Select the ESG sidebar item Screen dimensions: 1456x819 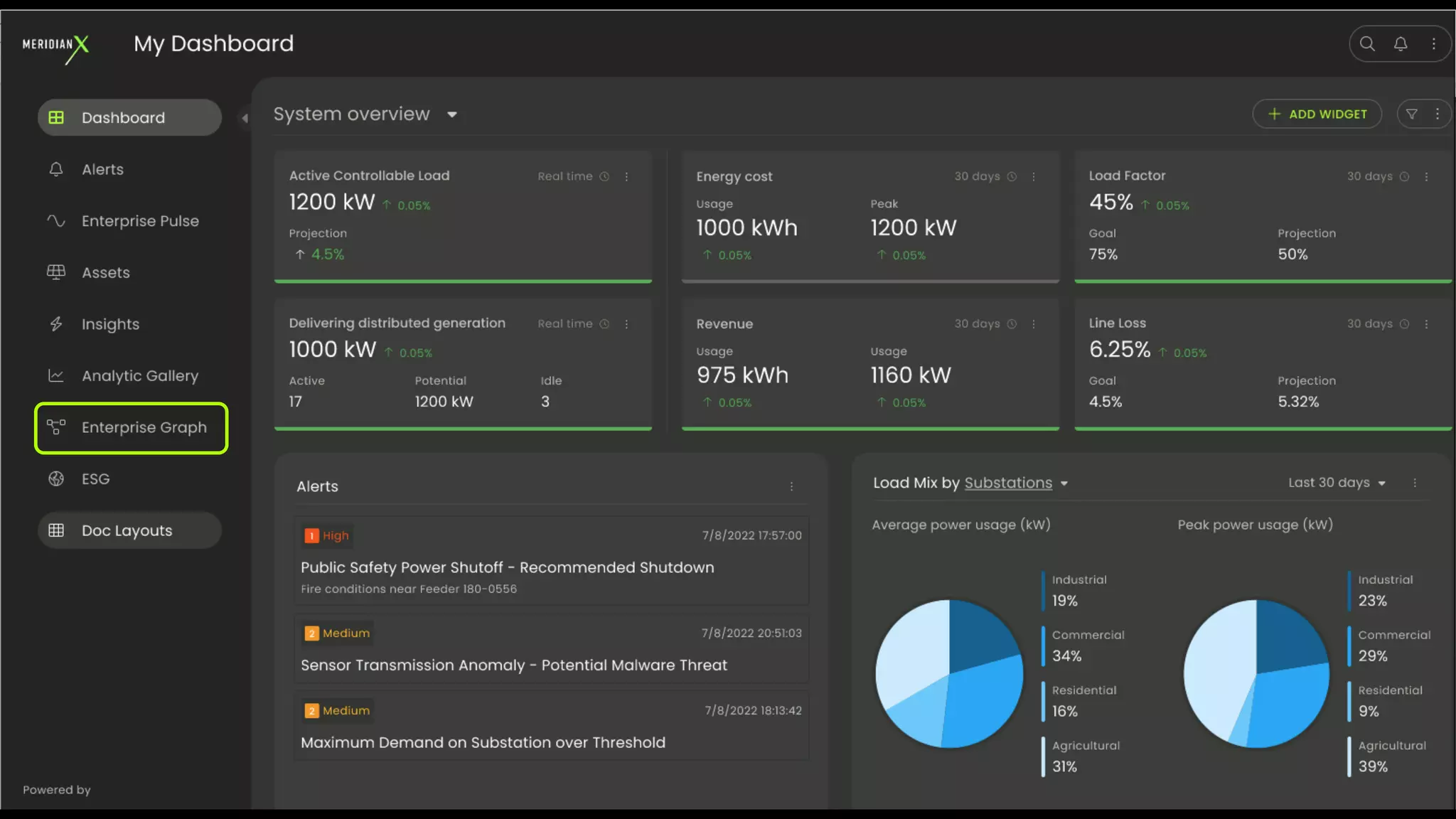tap(95, 479)
